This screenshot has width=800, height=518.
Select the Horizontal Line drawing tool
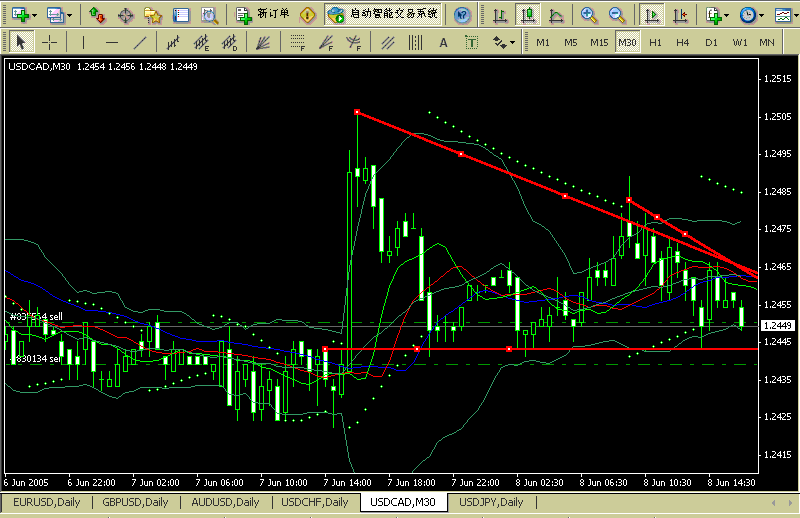(x=112, y=42)
